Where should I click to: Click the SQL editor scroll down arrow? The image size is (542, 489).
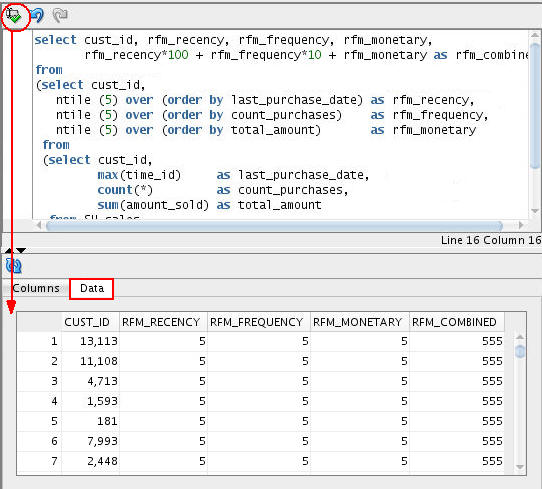click(535, 210)
